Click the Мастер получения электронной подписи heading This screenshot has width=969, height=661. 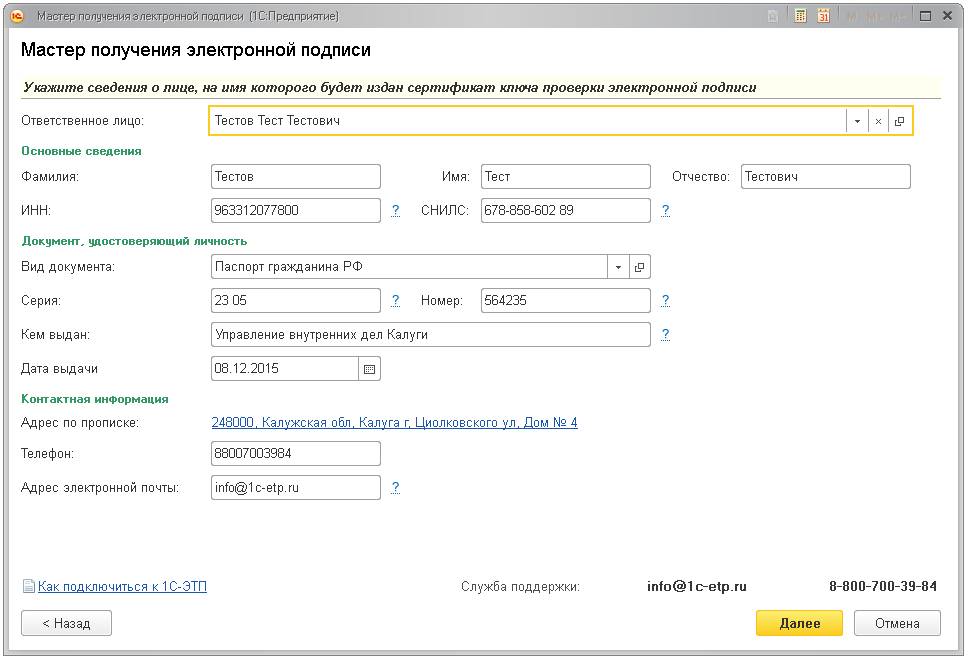click(x=195, y=50)
